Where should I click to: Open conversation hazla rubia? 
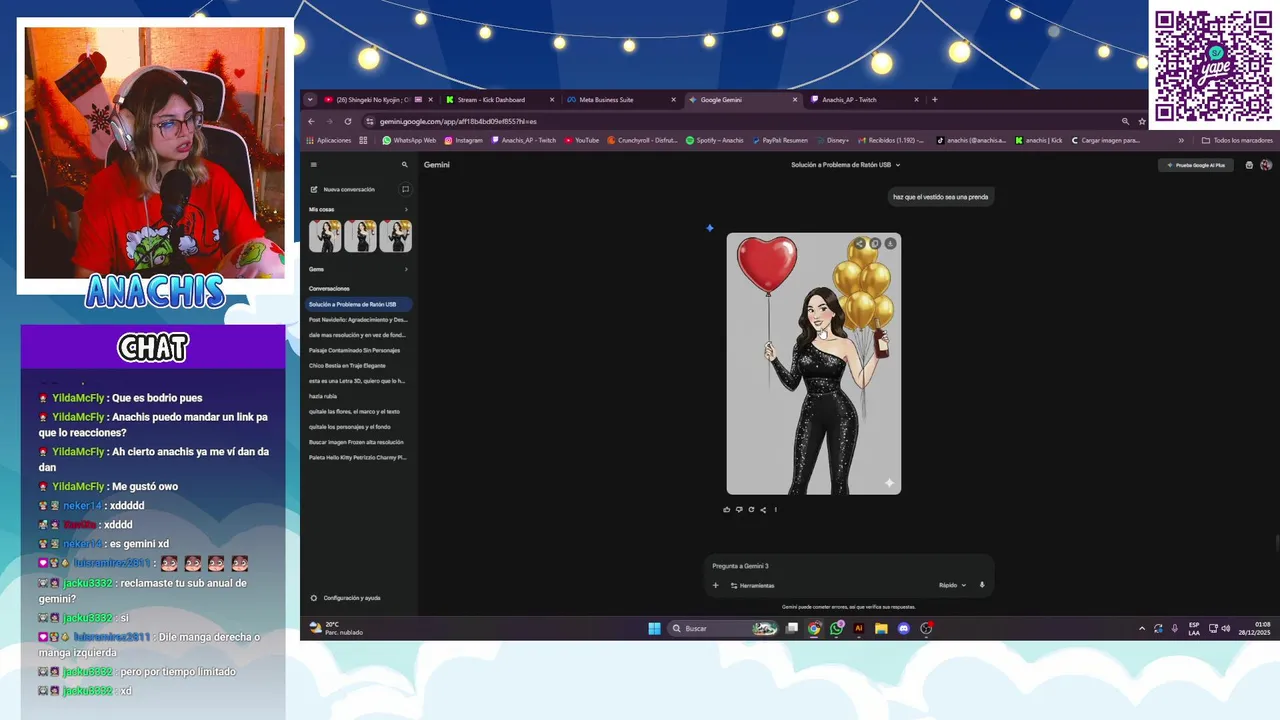pyautogui.click(x=358, y=396)
